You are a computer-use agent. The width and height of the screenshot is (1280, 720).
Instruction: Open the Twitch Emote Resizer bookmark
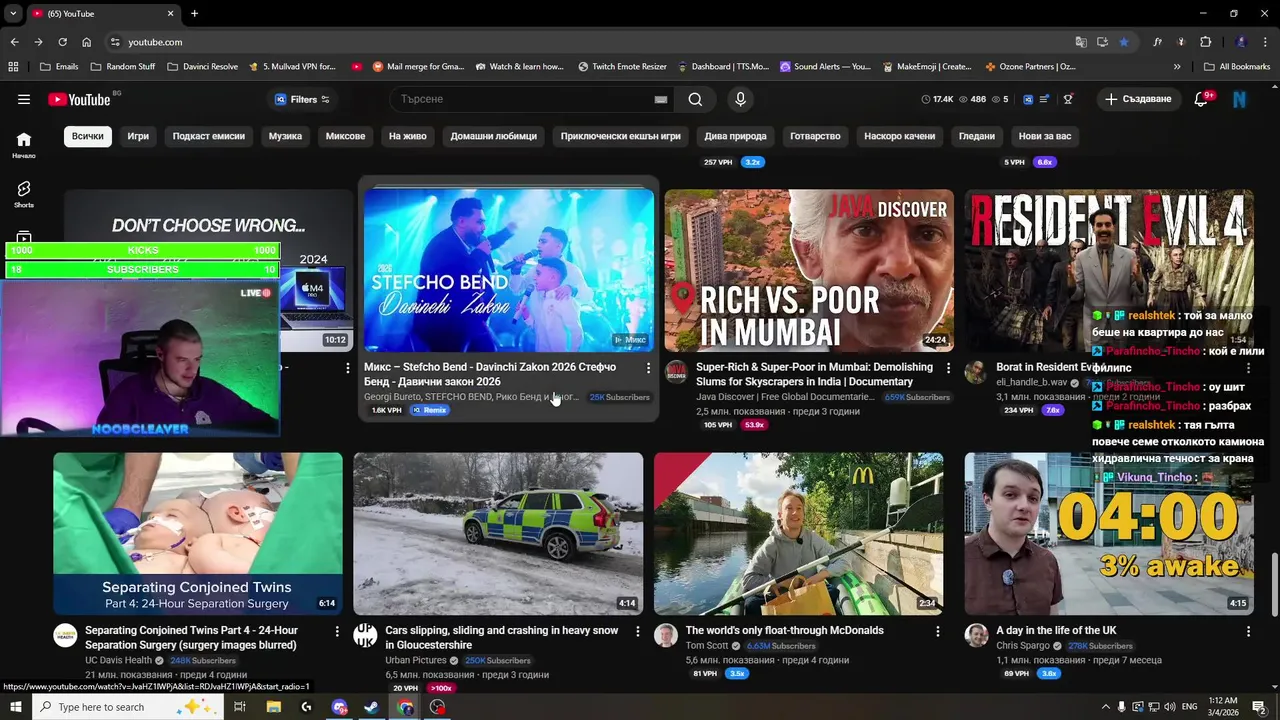tap(622, 67)
